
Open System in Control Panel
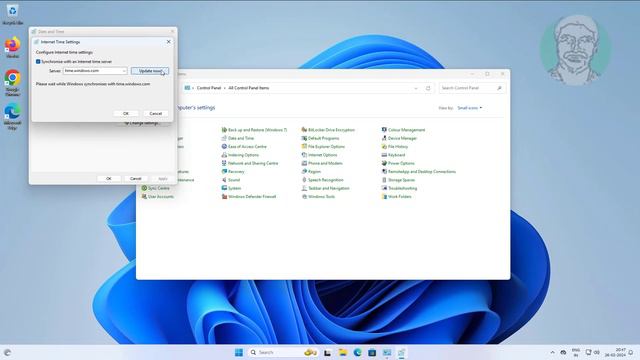(x=231, y=188)
